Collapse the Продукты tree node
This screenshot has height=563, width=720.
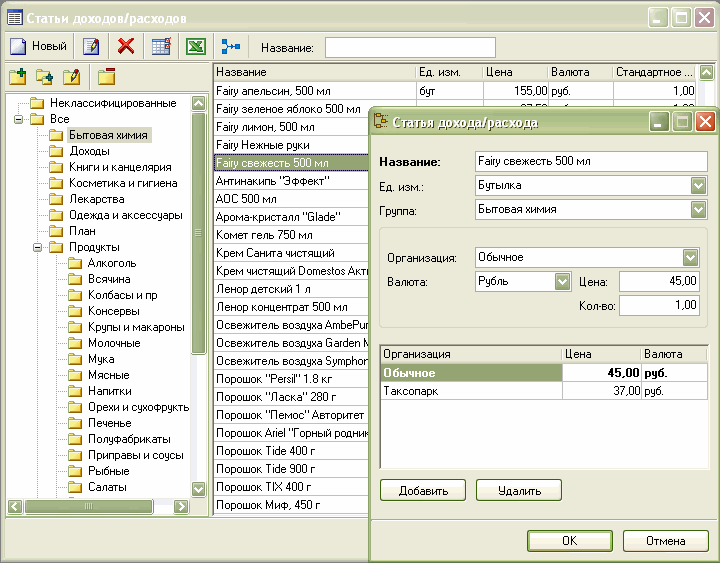click(37, 247)
